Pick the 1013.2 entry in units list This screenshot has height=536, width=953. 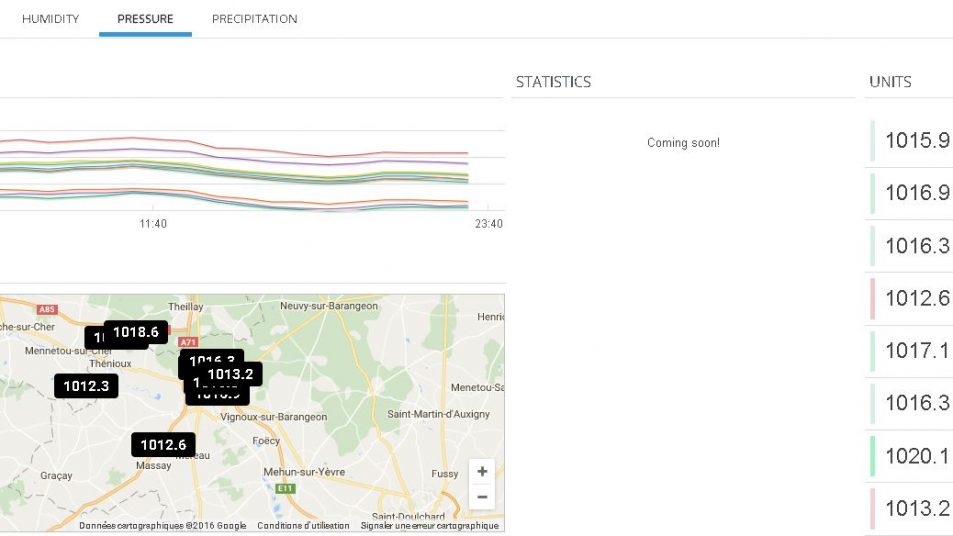tap(917, 509)
